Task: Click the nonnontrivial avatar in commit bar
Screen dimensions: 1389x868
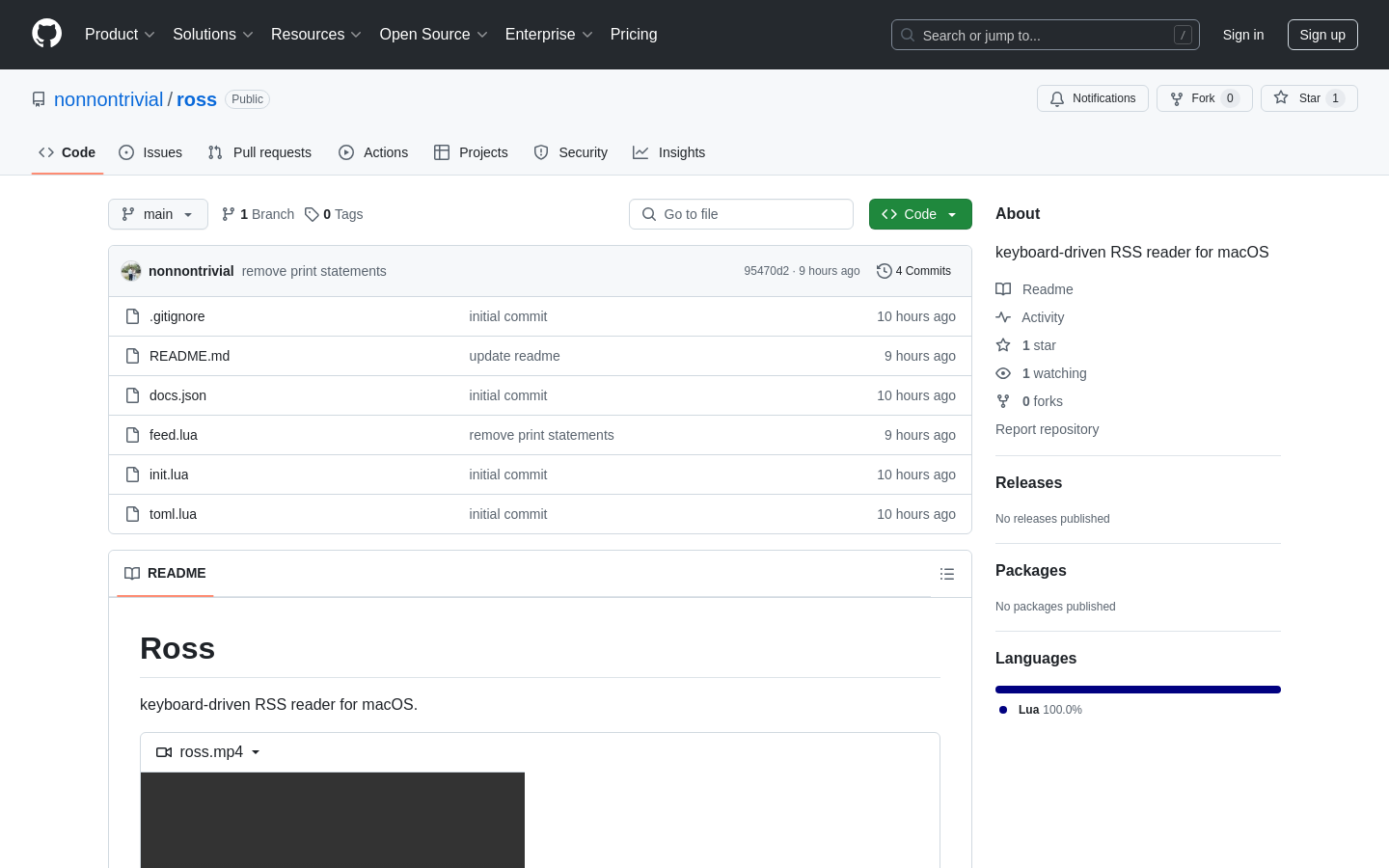Action: coord(131,271)
